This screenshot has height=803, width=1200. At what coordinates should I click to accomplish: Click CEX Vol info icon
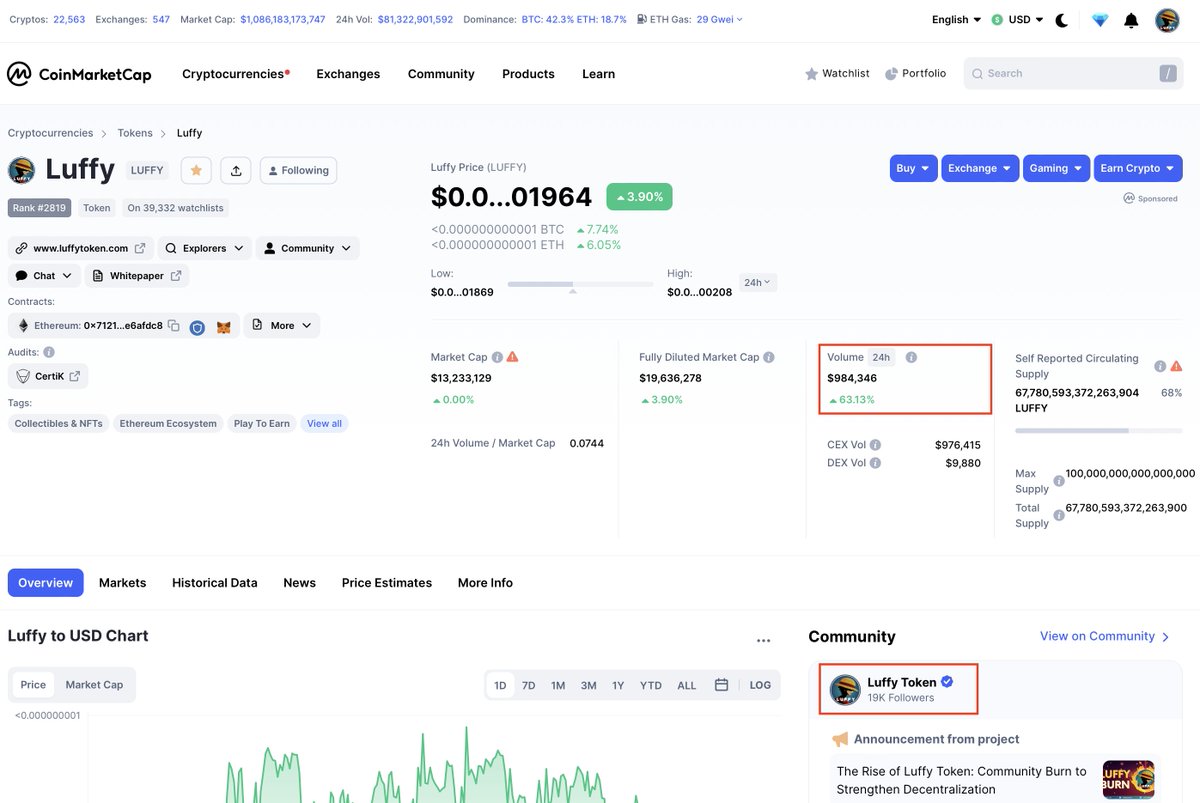pyautogui.click(x=875, y=445)
